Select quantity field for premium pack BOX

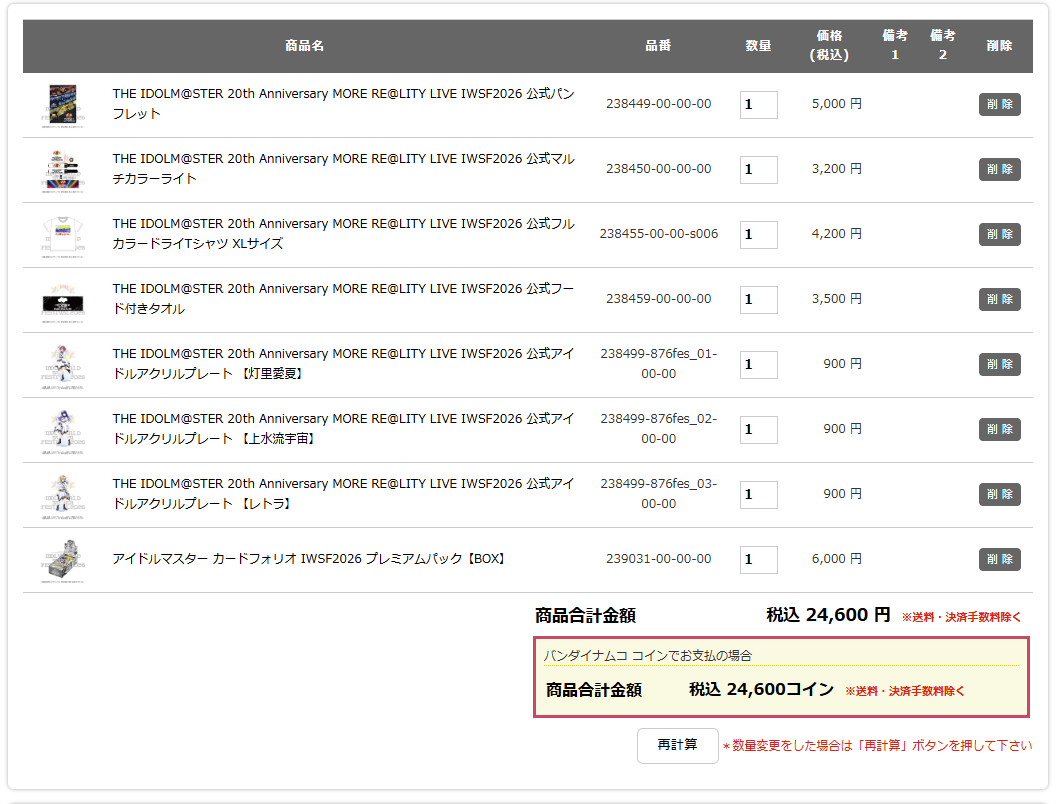point(758,560)
